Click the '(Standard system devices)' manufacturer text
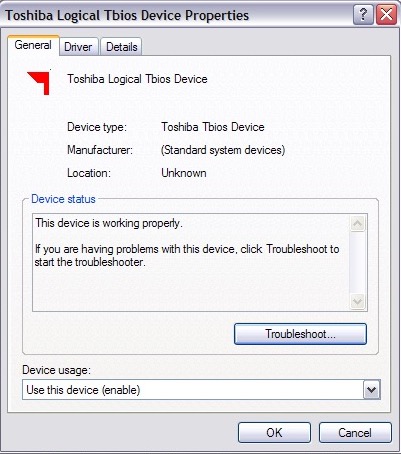The height and width of the screenshot is (454, 401). pos(223,150)
